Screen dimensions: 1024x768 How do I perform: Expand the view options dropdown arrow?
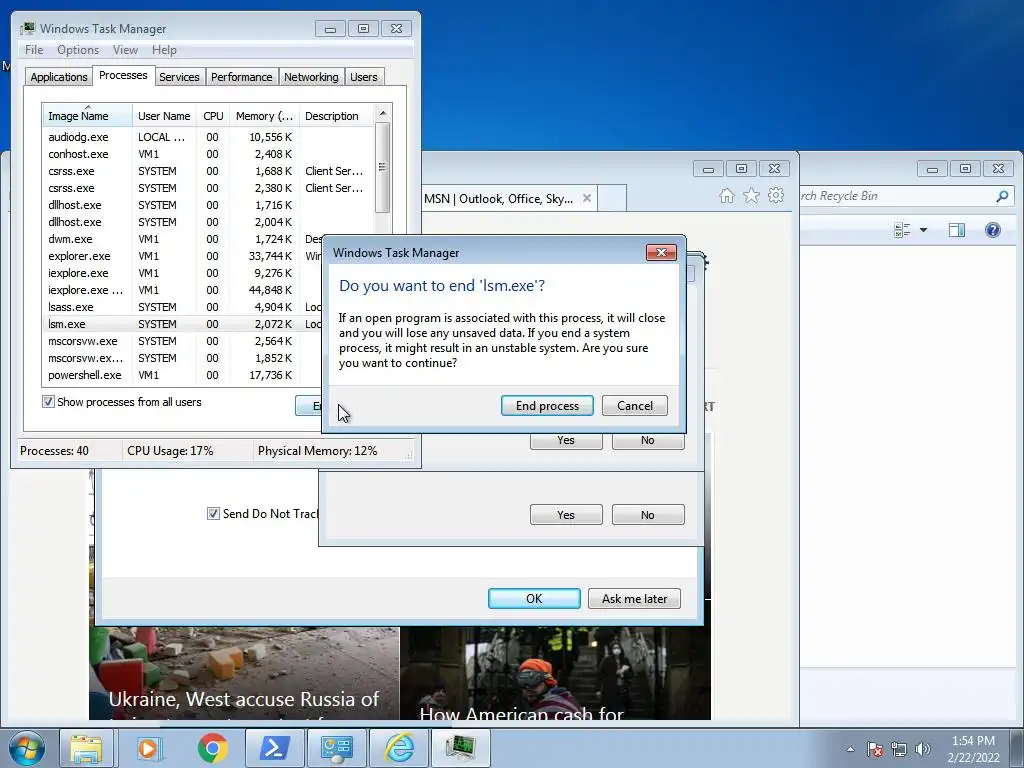click(923, 230)
